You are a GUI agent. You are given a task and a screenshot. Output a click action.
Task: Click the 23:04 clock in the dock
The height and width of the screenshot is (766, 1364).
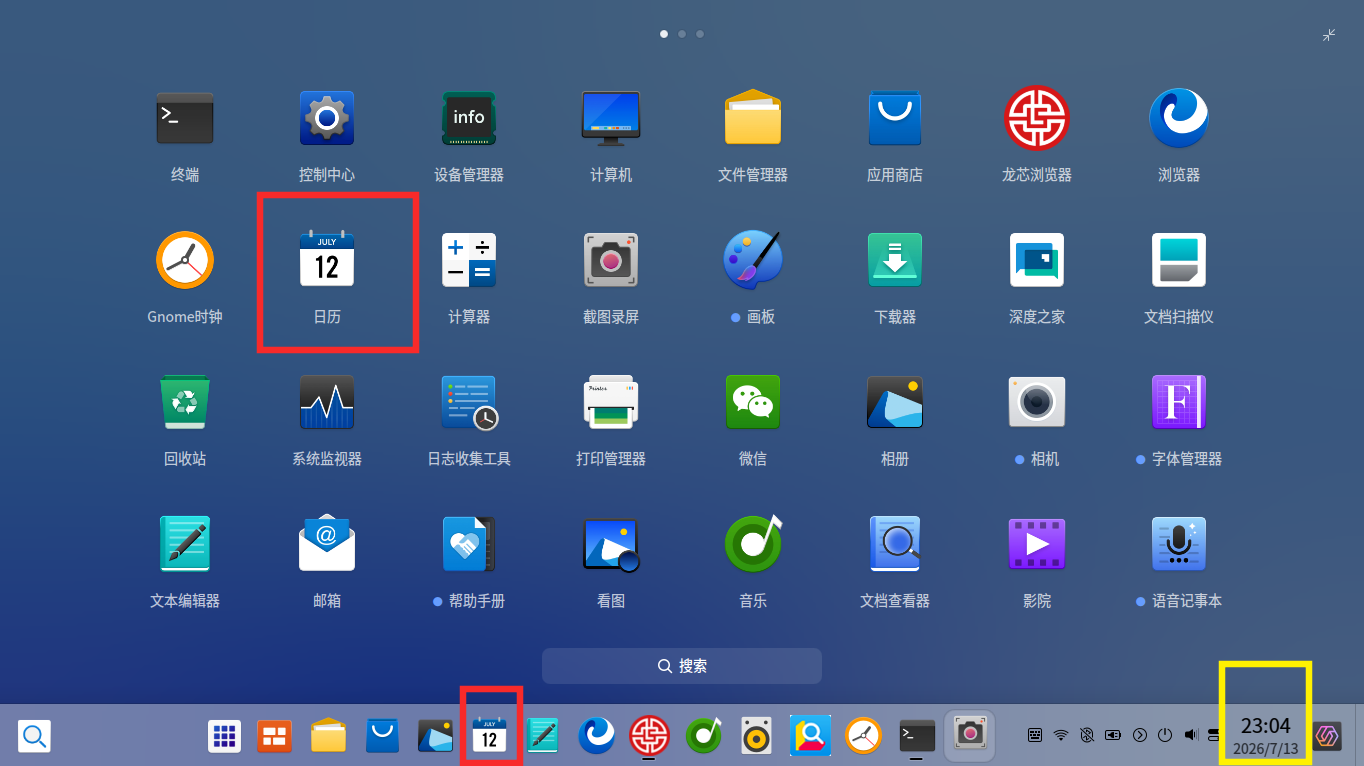[1266, 725]
